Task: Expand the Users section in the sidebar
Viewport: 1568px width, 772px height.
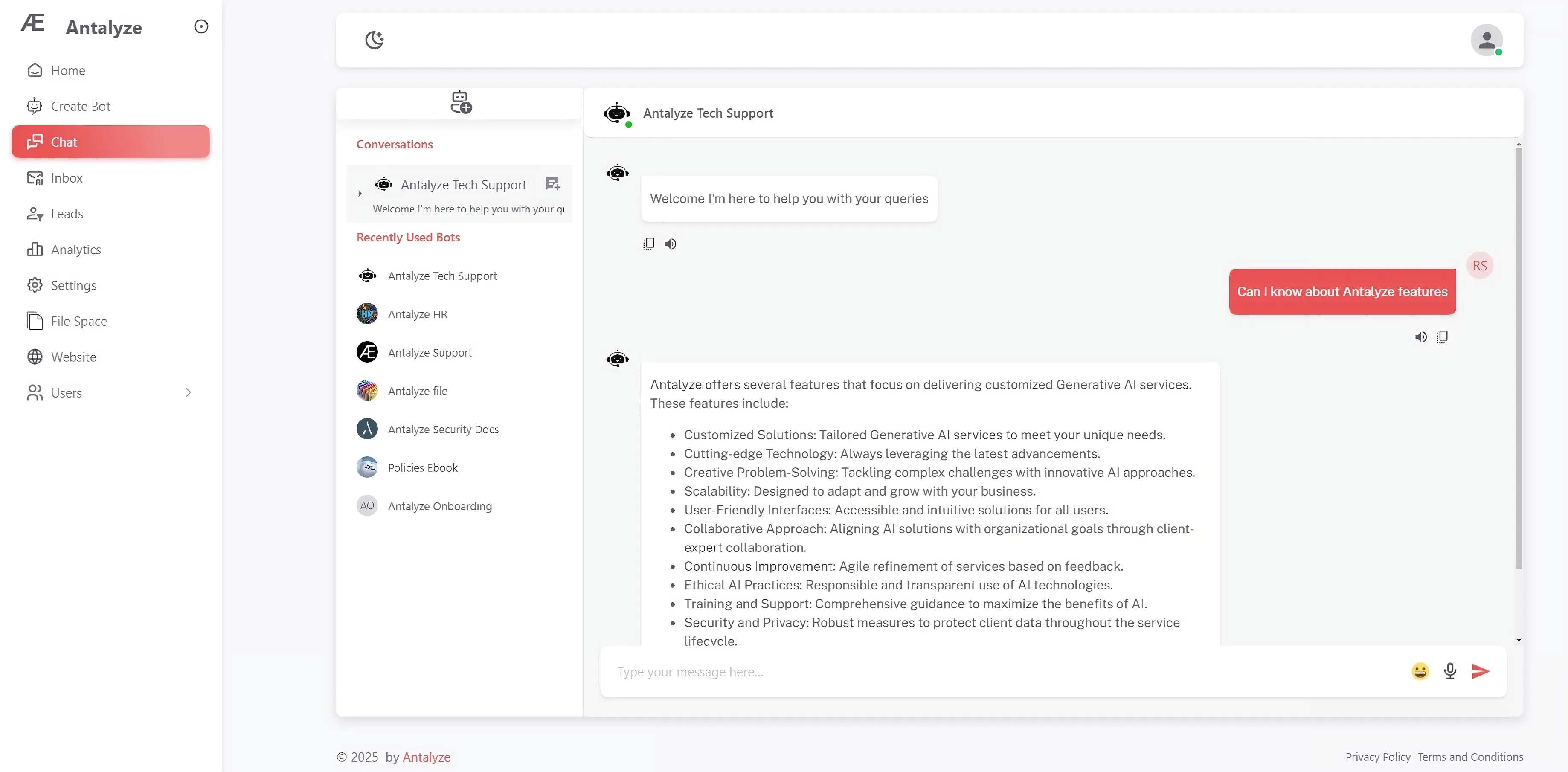Action: pyautogui.click(x=189, y=392)
